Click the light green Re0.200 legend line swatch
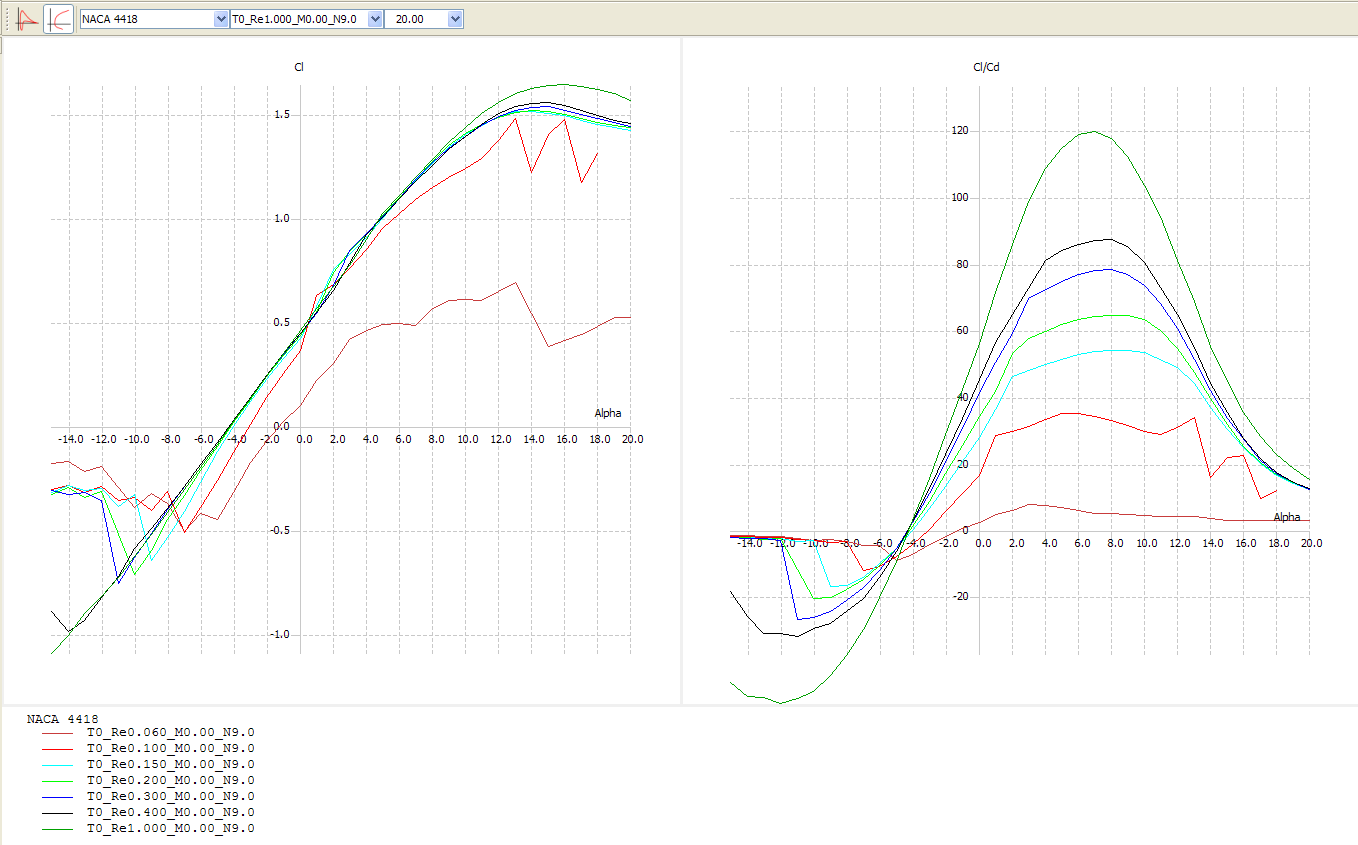The height and width of the screenshot is (845, 1358). 57,780
